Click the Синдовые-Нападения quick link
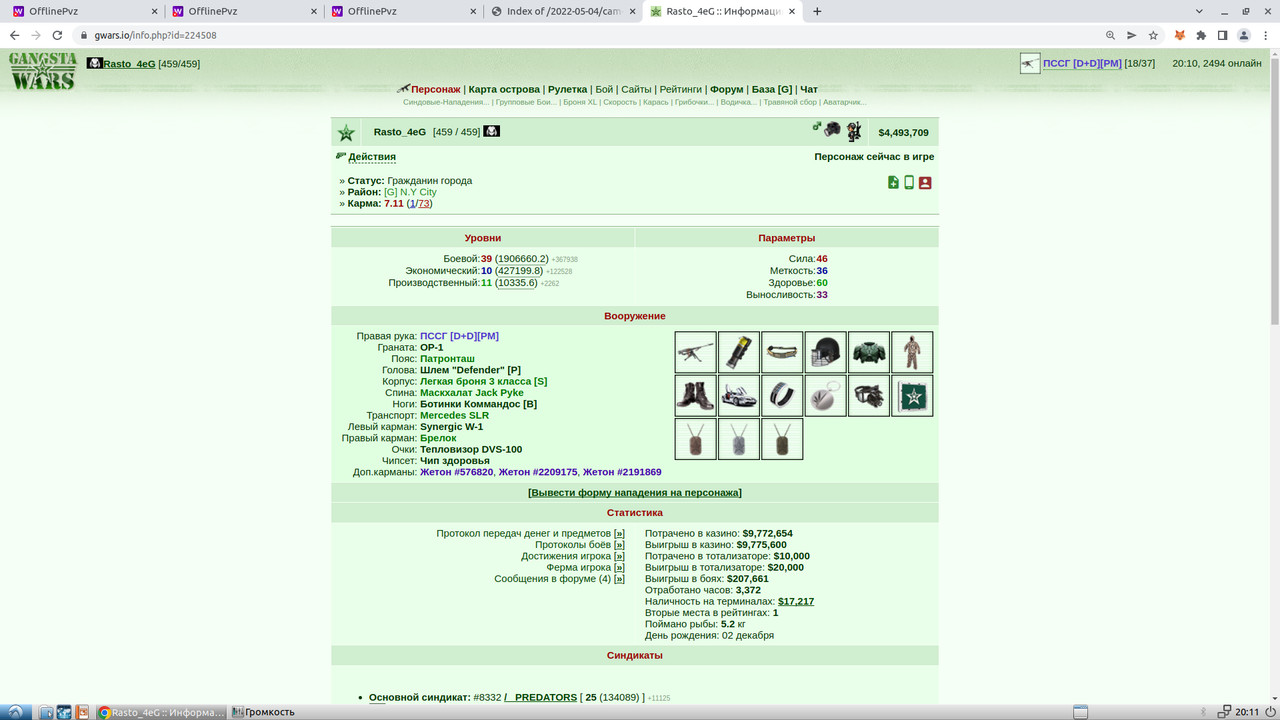This screenshot has width=1280, height=720. point(446,102)
